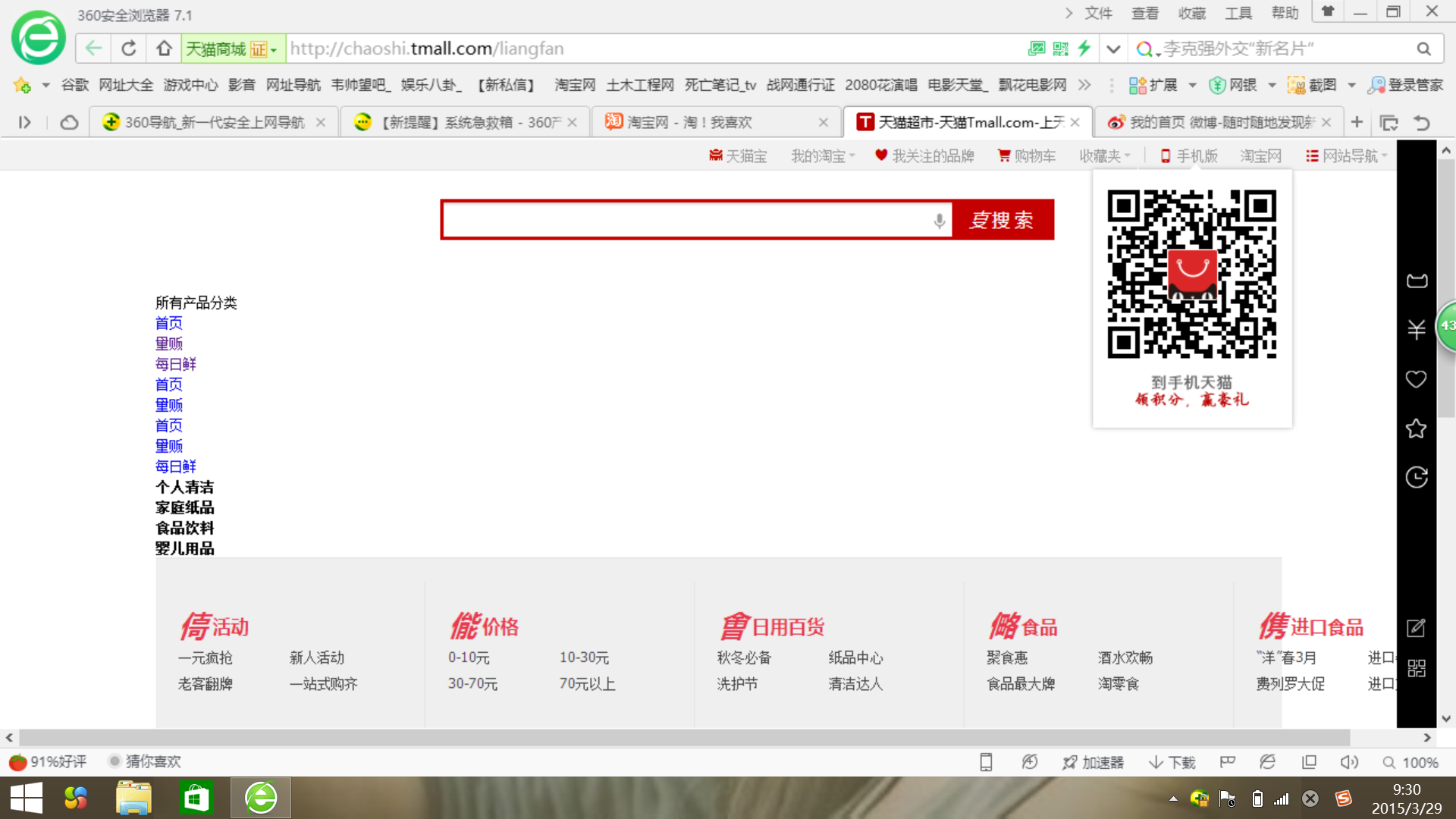Click the QR code icon in address bar
The height and width of the screenshot is (819, 1456).
(x=1060, y=49)
